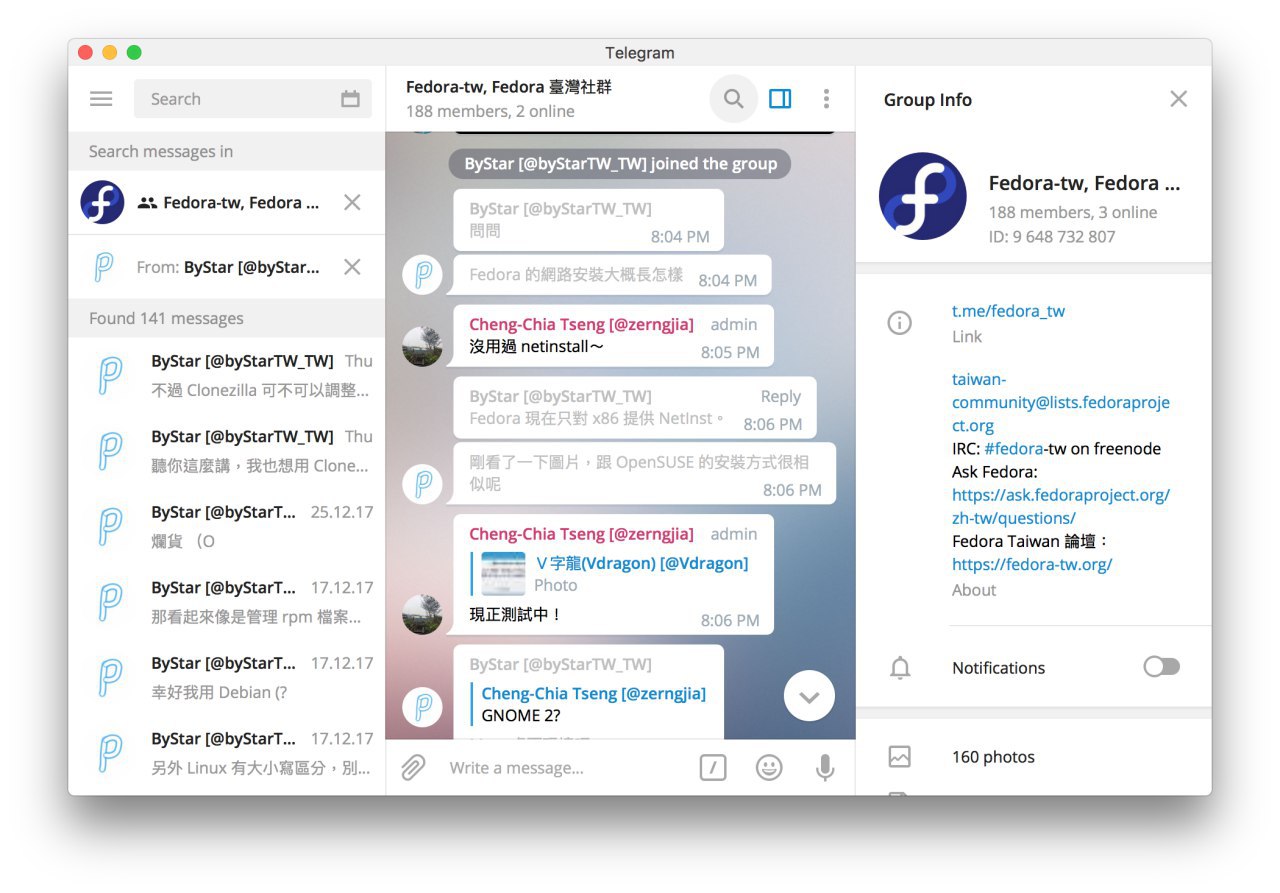Click the Write a message input field
Screen dimensions: 1280x893
click(x=567, y=768)
